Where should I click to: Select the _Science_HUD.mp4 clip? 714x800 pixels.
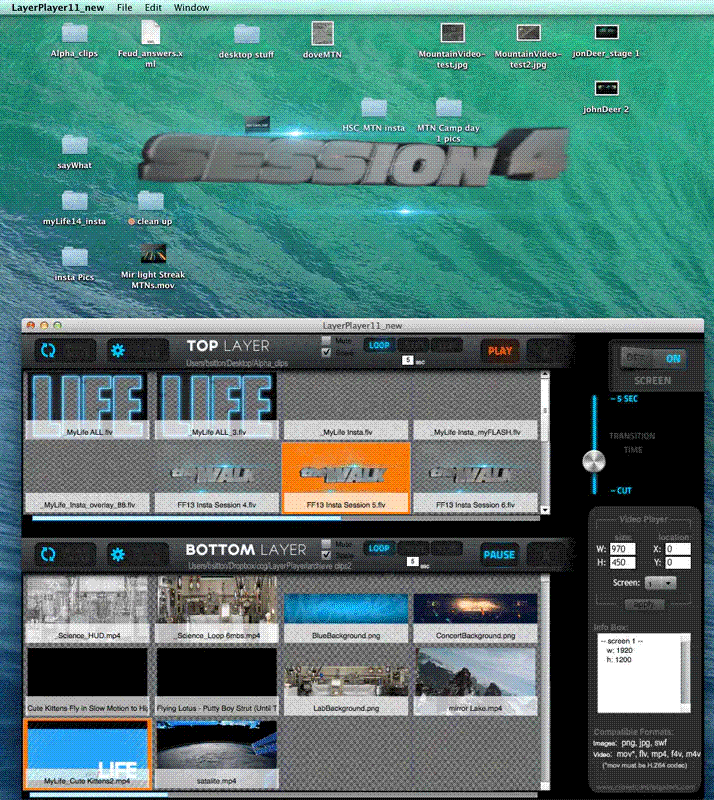coord(87,609)
